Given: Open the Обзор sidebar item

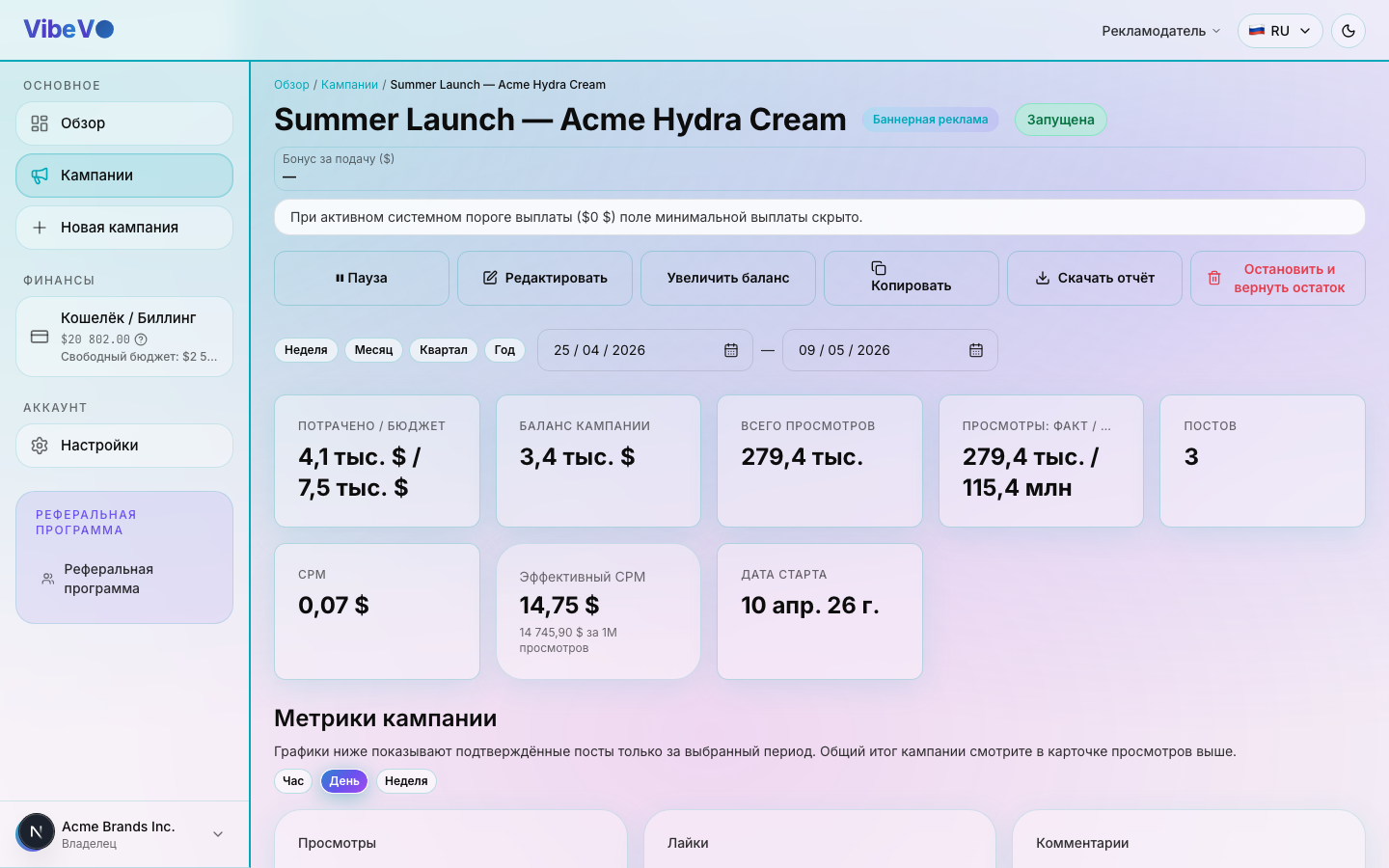Looking at the screenshot, I should (x=124, y=123).
